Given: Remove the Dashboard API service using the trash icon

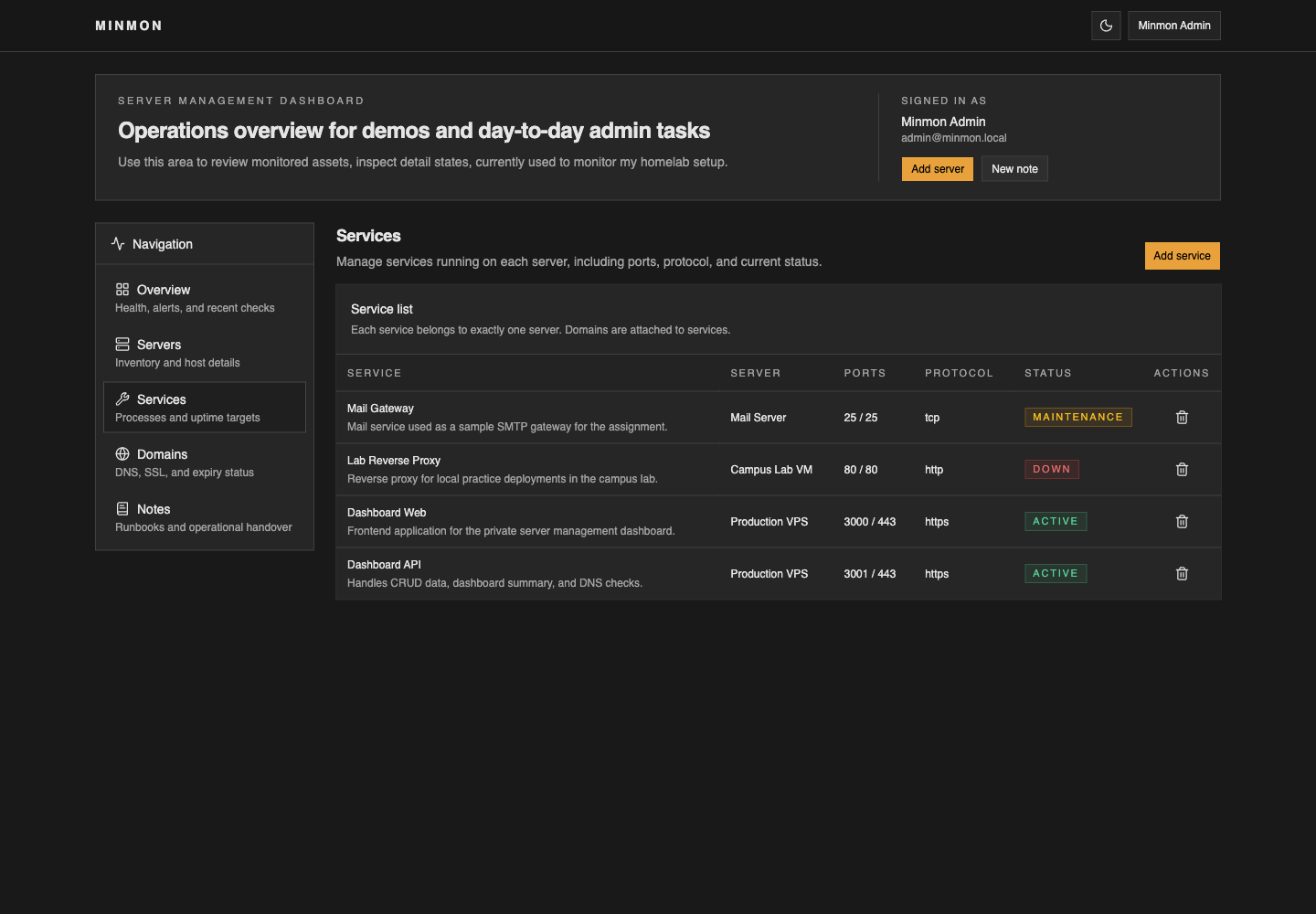Looking at the screenshot, I should [x=1182, y=573].
